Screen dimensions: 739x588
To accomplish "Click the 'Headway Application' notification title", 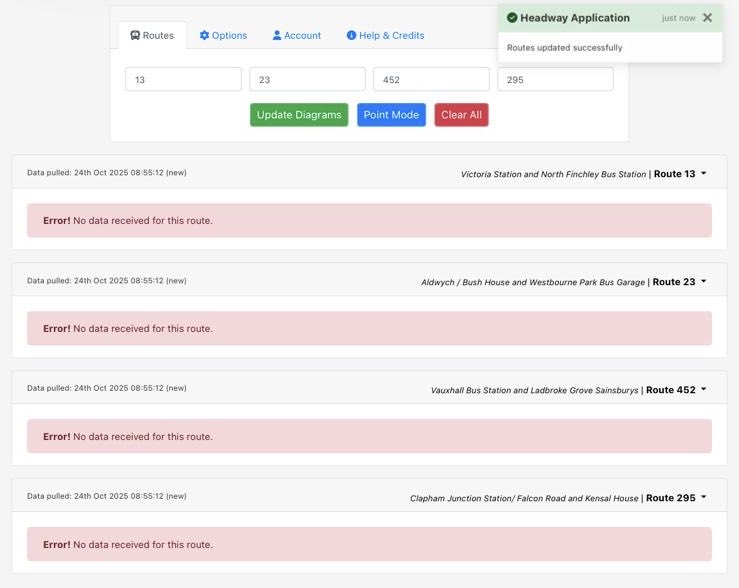I will (575, 18).
